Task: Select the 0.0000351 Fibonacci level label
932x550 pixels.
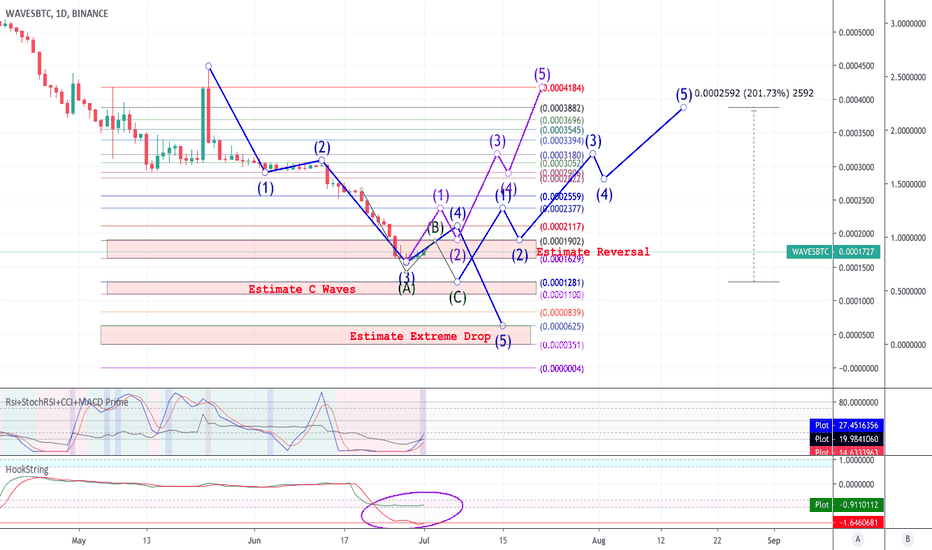Action: point(562,345)
